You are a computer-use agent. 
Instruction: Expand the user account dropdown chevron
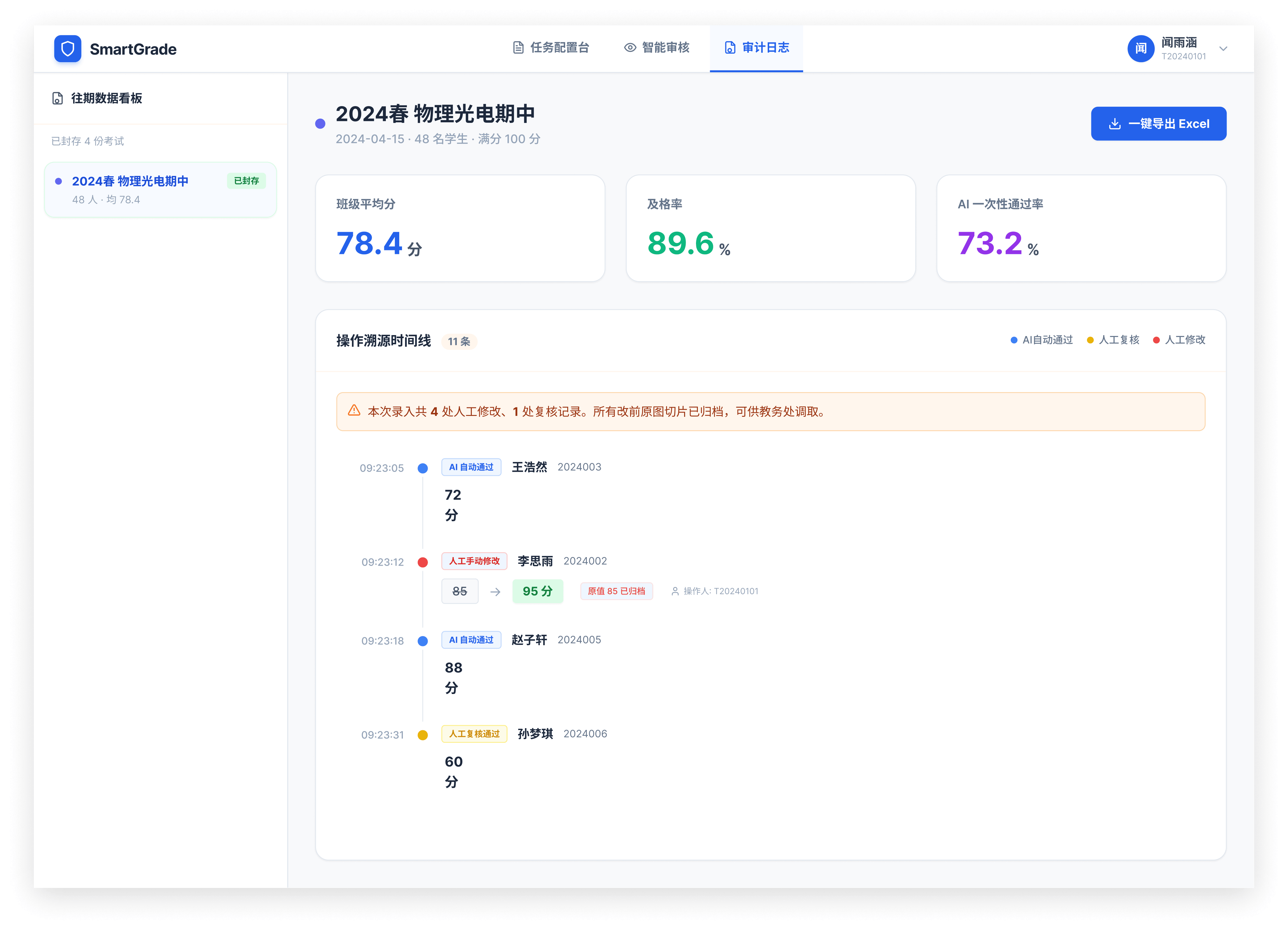click(1223, 49)
